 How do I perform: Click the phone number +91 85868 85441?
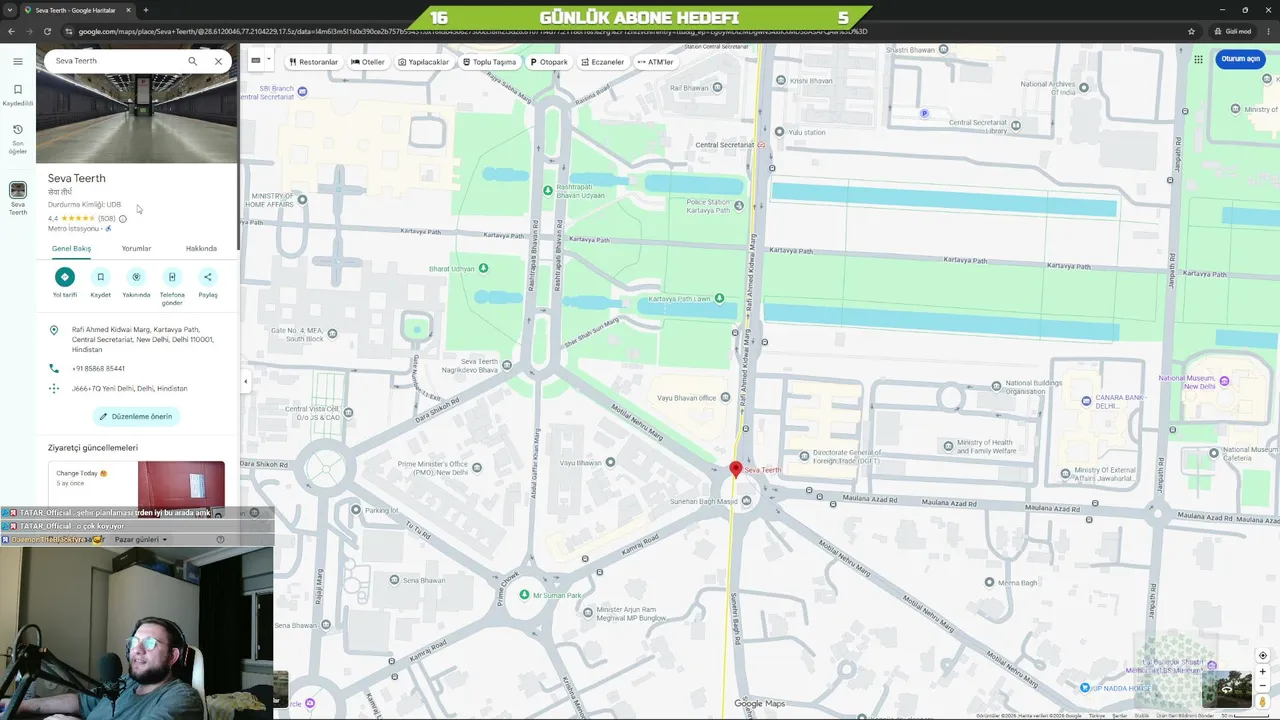[98, 369]
